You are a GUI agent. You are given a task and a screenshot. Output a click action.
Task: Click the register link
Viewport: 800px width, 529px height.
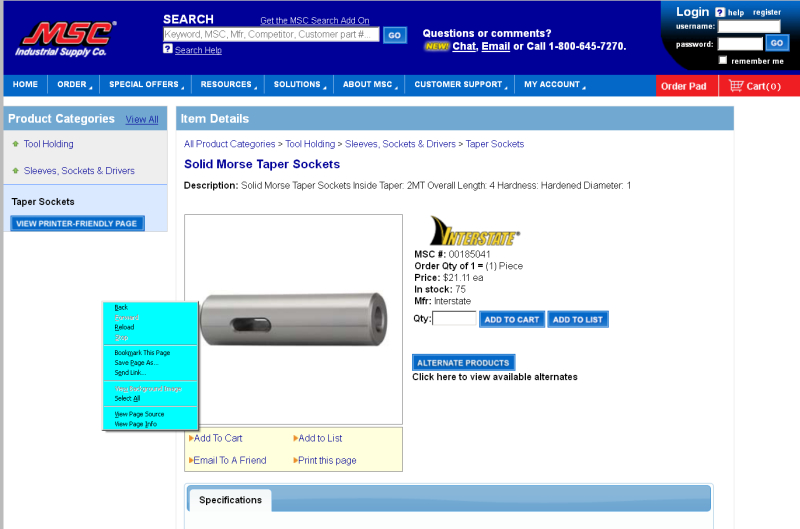pos(766,12)
